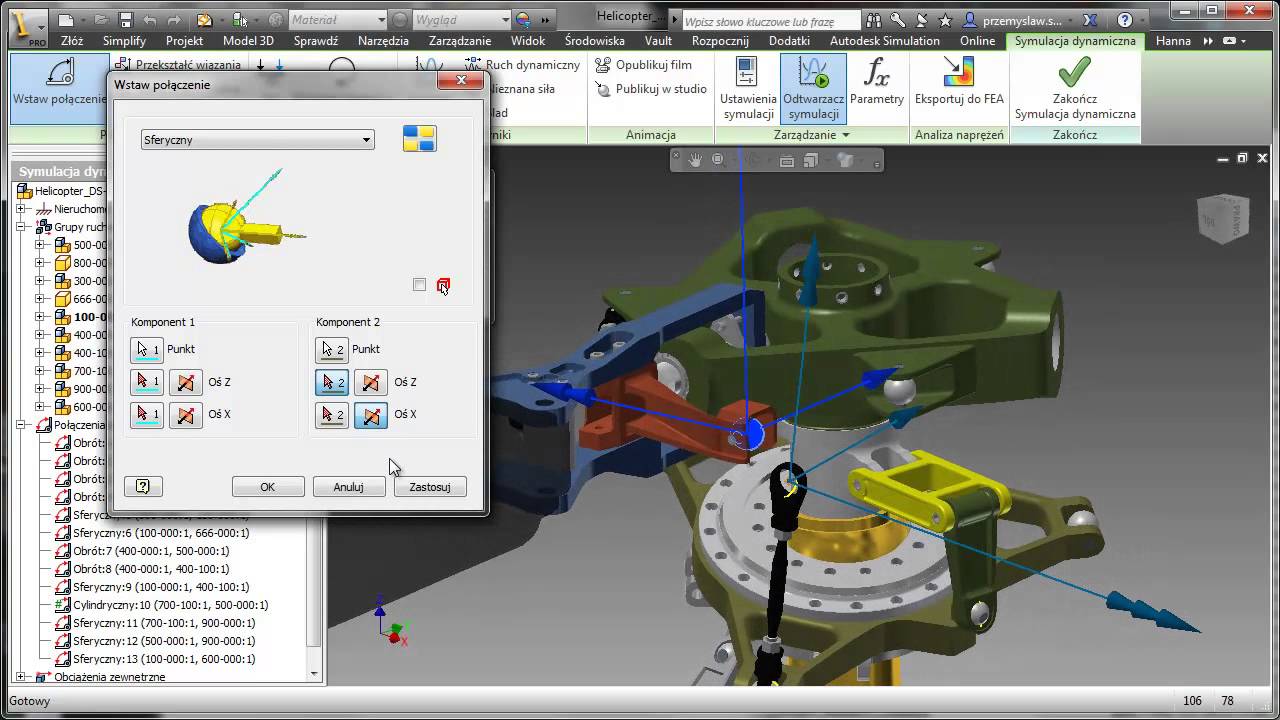Click the browser panel scroll down arrow
Screen dimensions: 1280x720
pyautogui.click(x=315, y=674)
